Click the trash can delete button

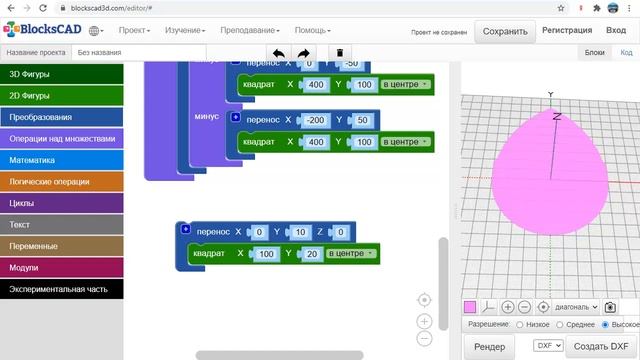click(x=340, y=53)
